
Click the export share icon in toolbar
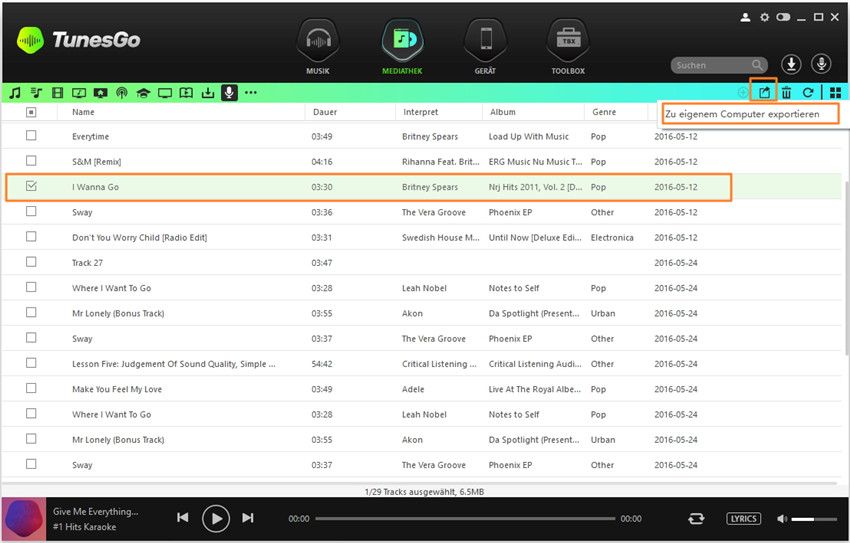coord(764,92)
